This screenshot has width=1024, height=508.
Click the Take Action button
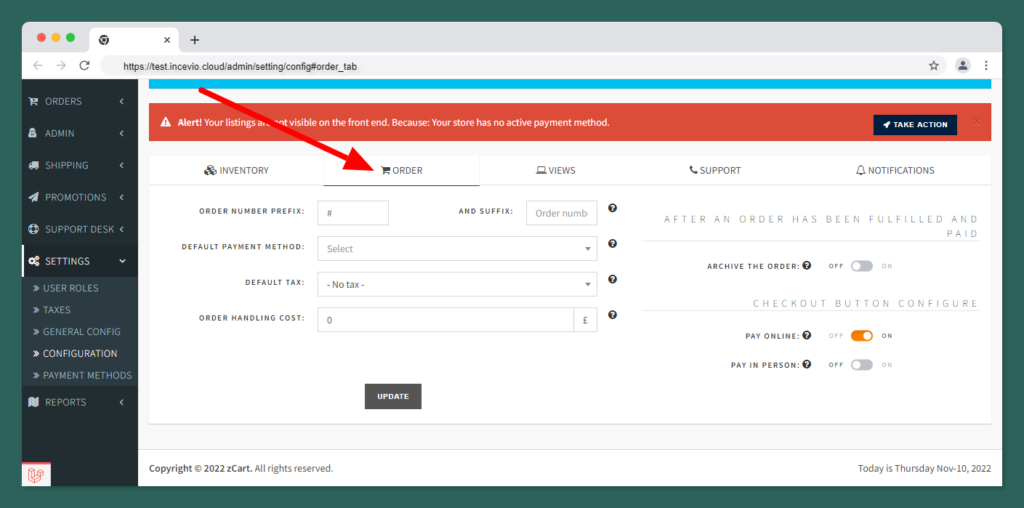914,124
